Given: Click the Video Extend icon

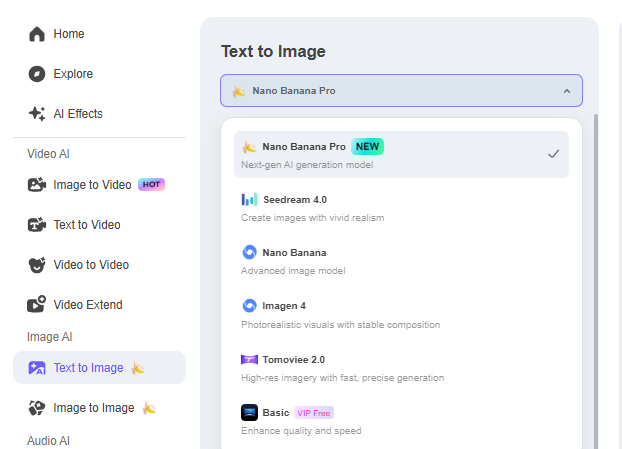Looking at the screenshot, I should (37, 305).
